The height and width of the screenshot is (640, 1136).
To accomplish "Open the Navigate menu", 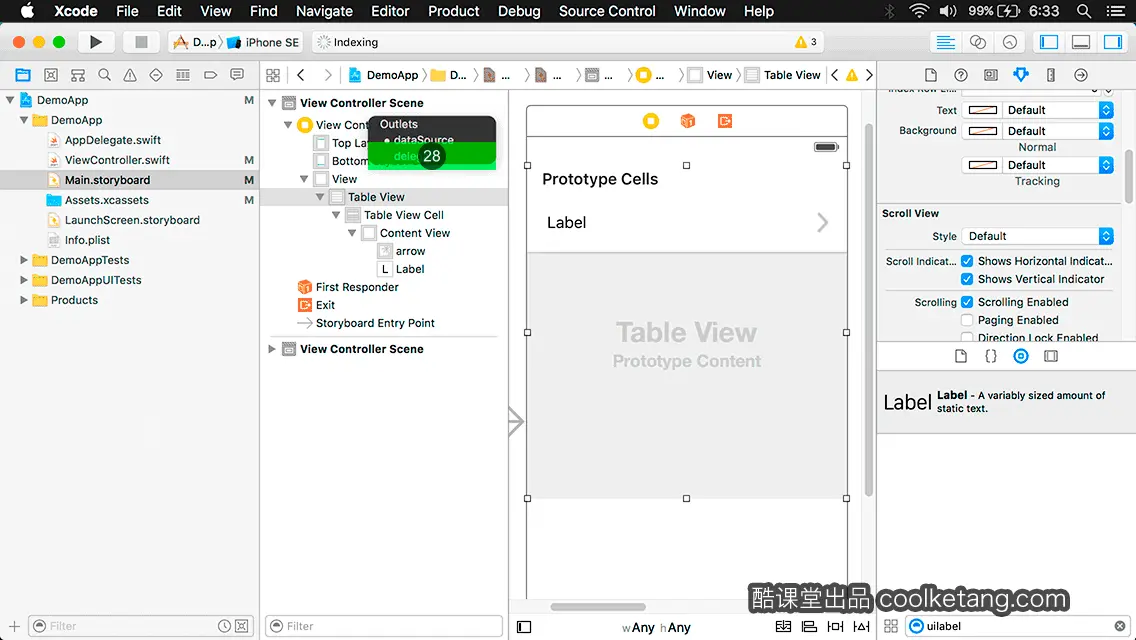I will [x=324, y=11].
